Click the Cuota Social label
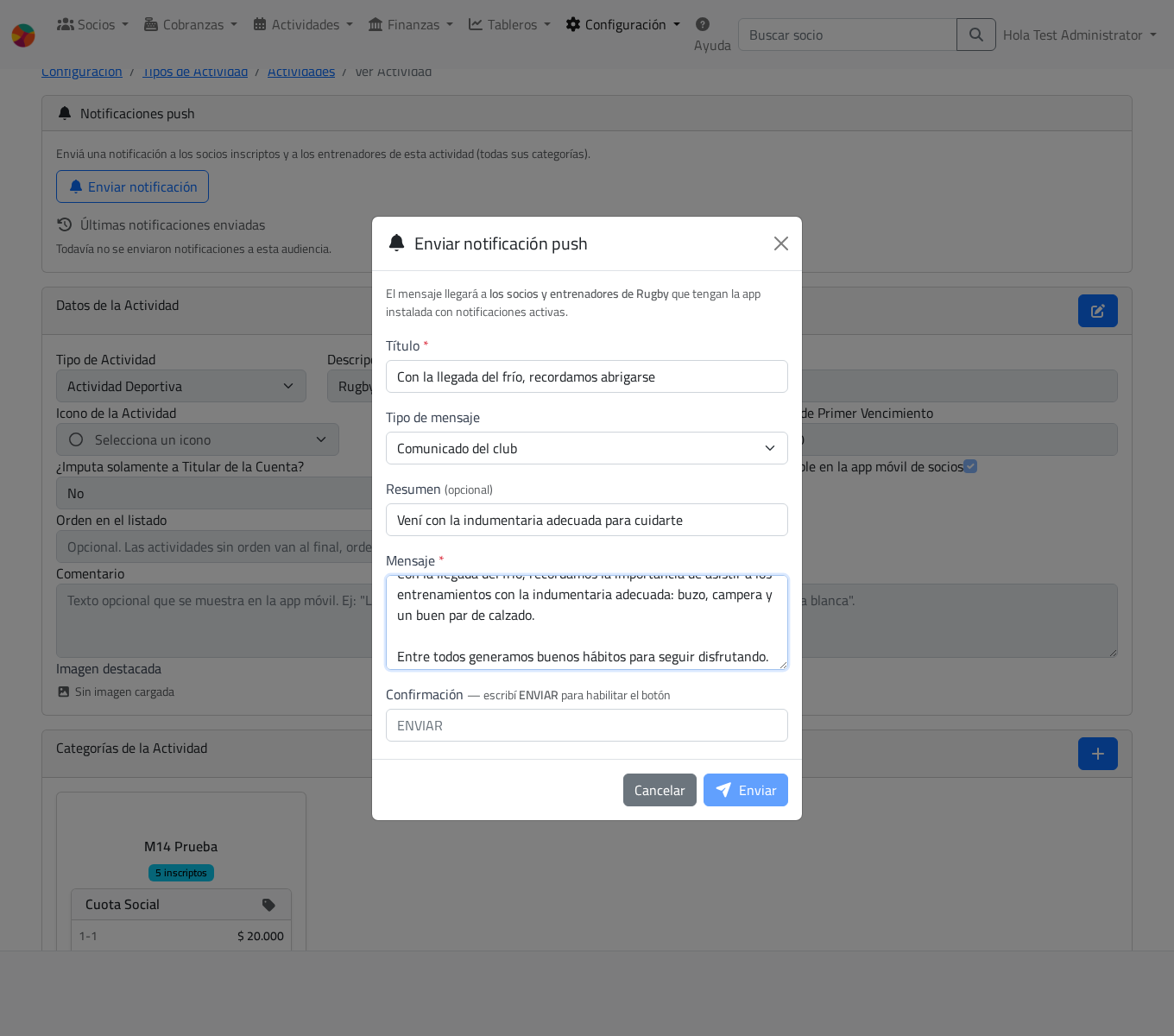Screen dimensions: 1174x1036 (123, 905)
